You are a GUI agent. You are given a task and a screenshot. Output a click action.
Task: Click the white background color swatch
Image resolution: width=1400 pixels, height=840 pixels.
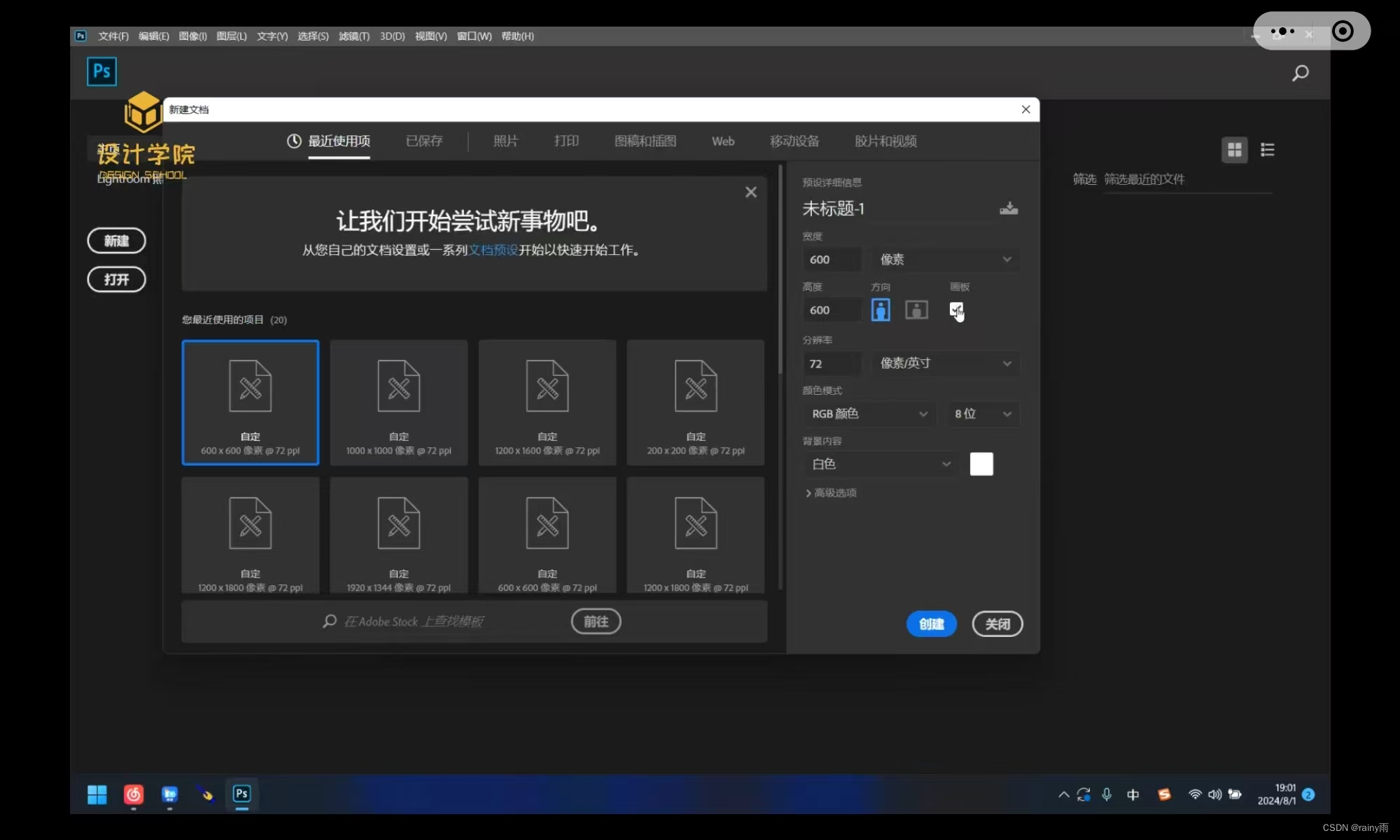click(x=981, y=464)
